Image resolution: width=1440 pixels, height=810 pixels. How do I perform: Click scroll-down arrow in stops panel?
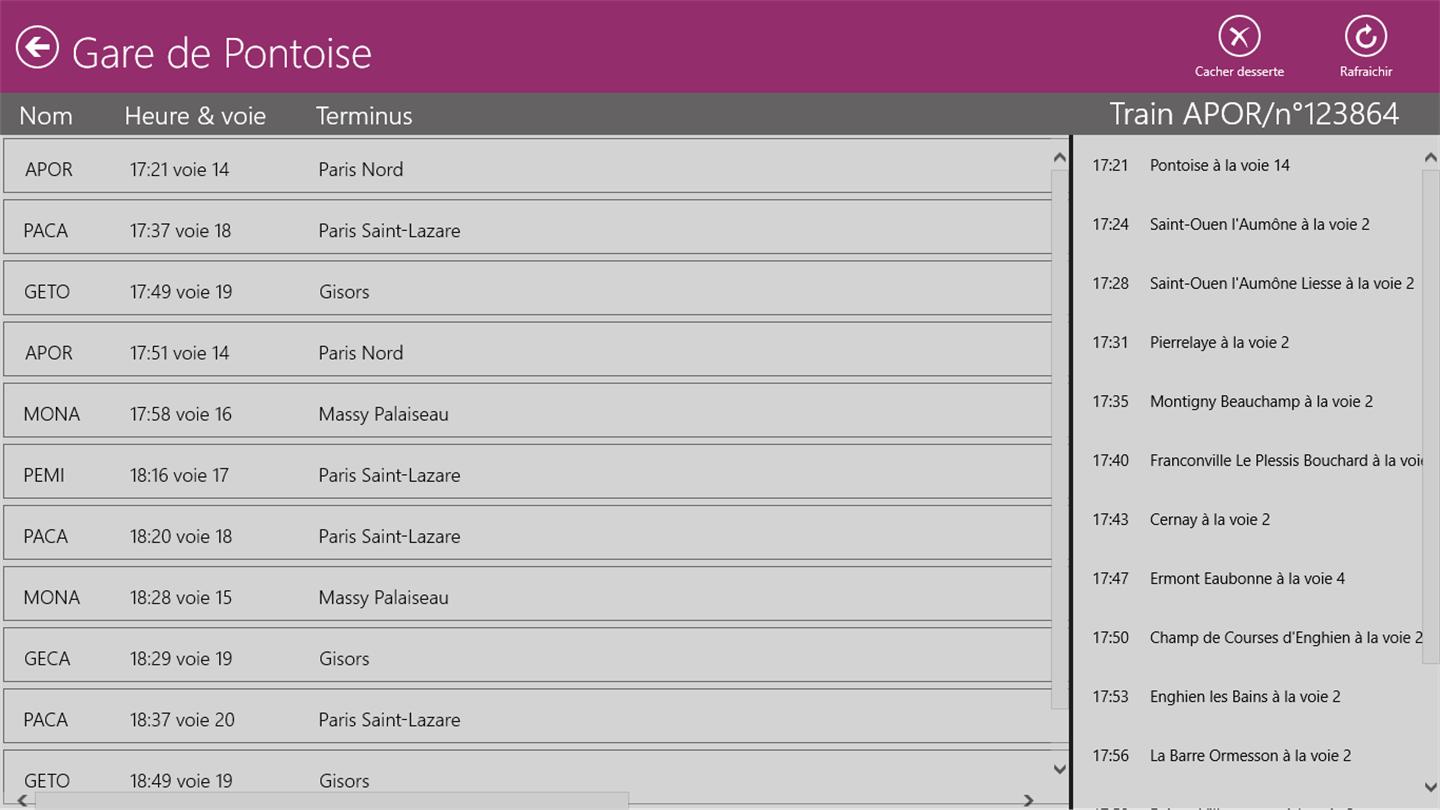(x=1430, y=787)
